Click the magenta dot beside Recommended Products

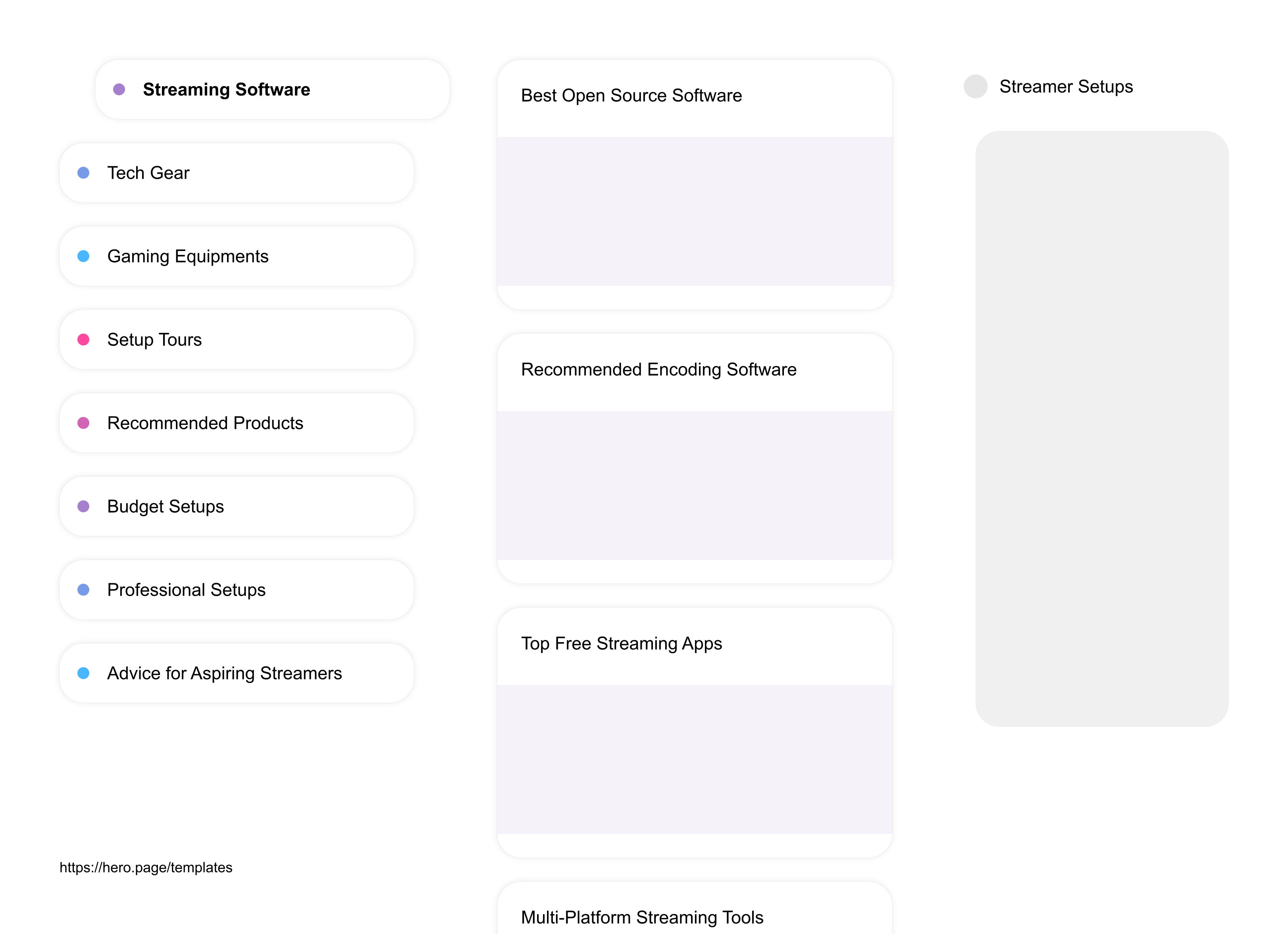pyautogui.click(x=84, y=423)
